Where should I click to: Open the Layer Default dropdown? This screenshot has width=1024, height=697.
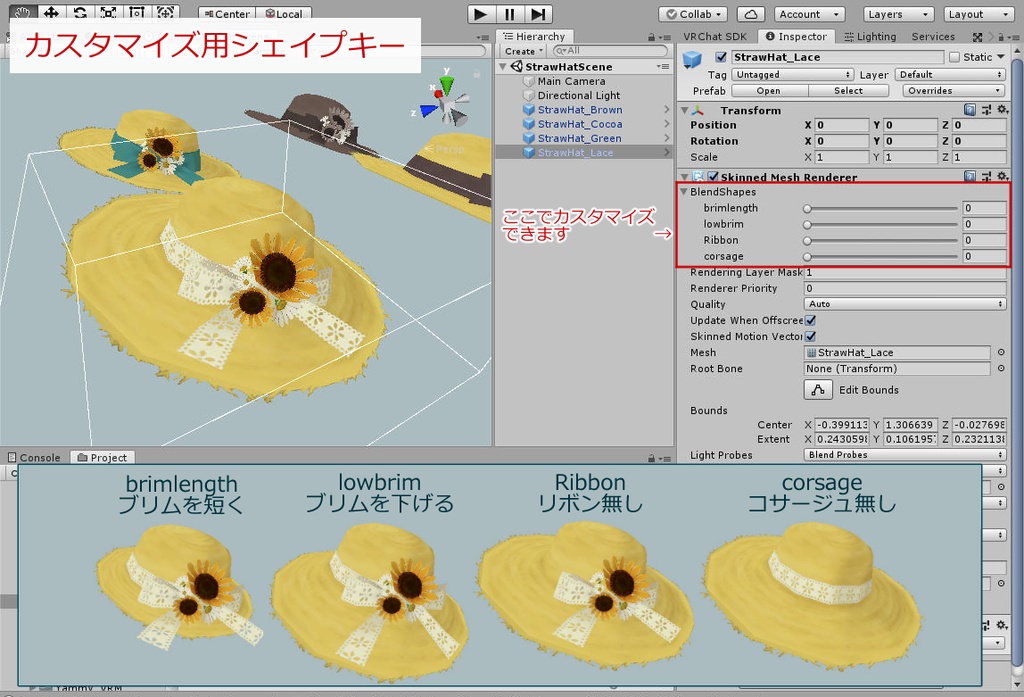[x=950, y=74]
